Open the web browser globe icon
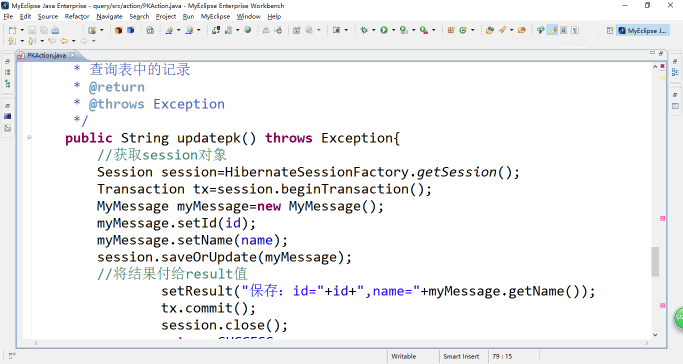 coord(247,30)
